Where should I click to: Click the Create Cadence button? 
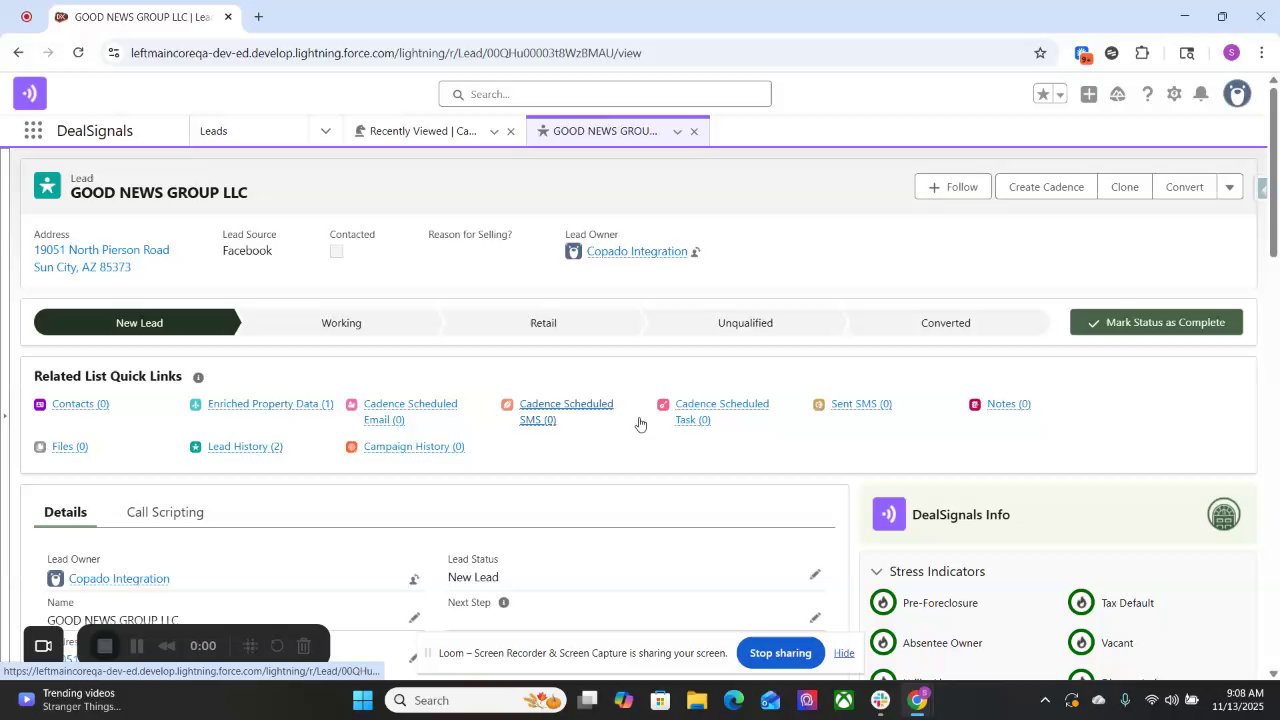1046,187
